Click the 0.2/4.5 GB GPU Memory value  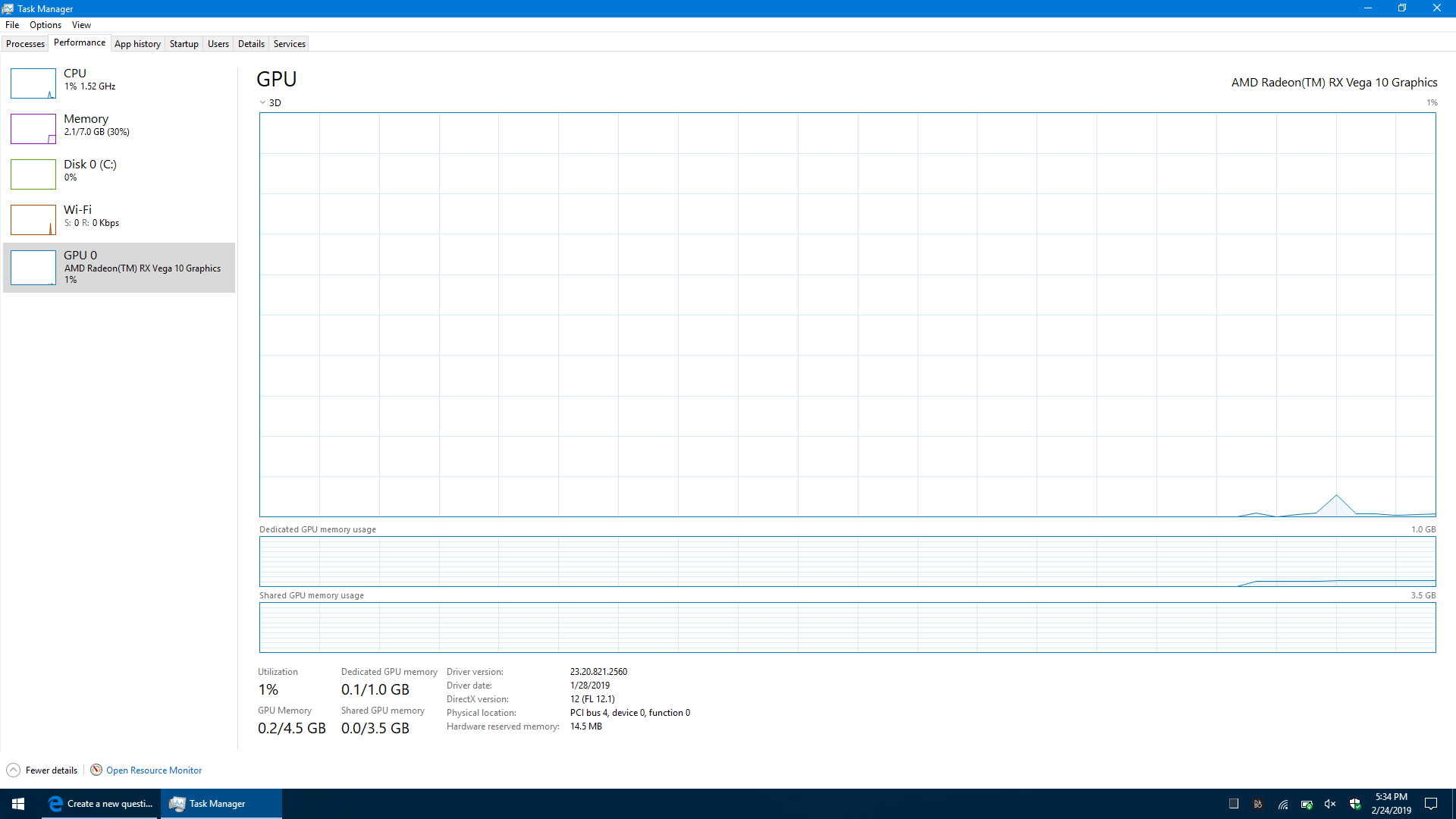[292, 728]
